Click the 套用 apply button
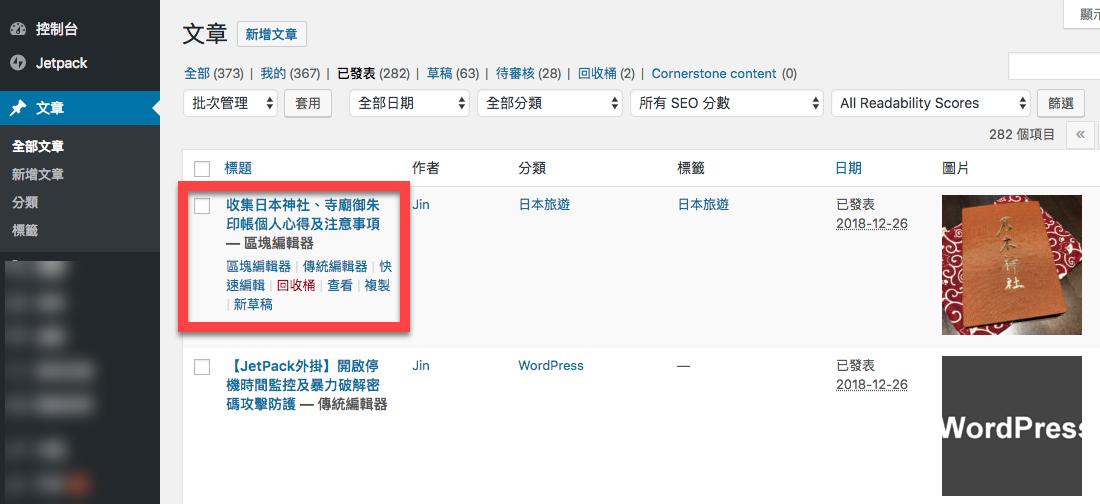 [x=308, y=103]
